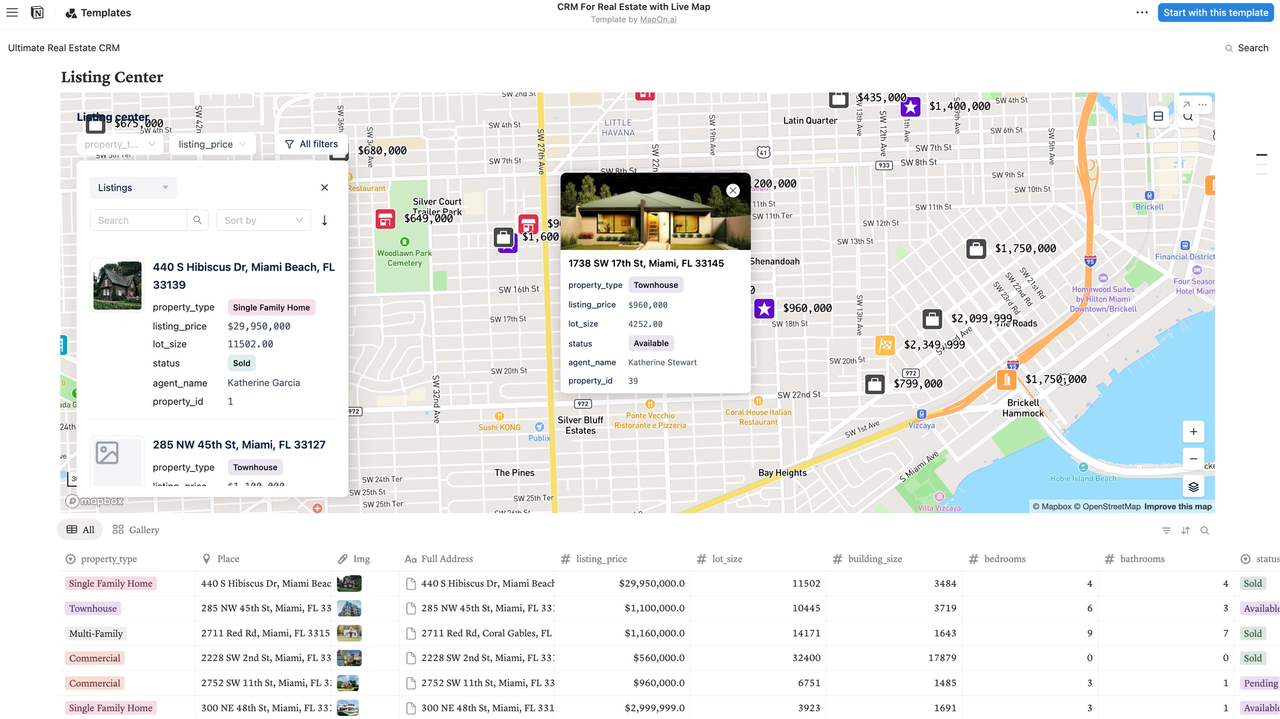Screen dimensions: 1280x719
Task: Click the red store marker at $649,000
Action: (x=385, y=219)
